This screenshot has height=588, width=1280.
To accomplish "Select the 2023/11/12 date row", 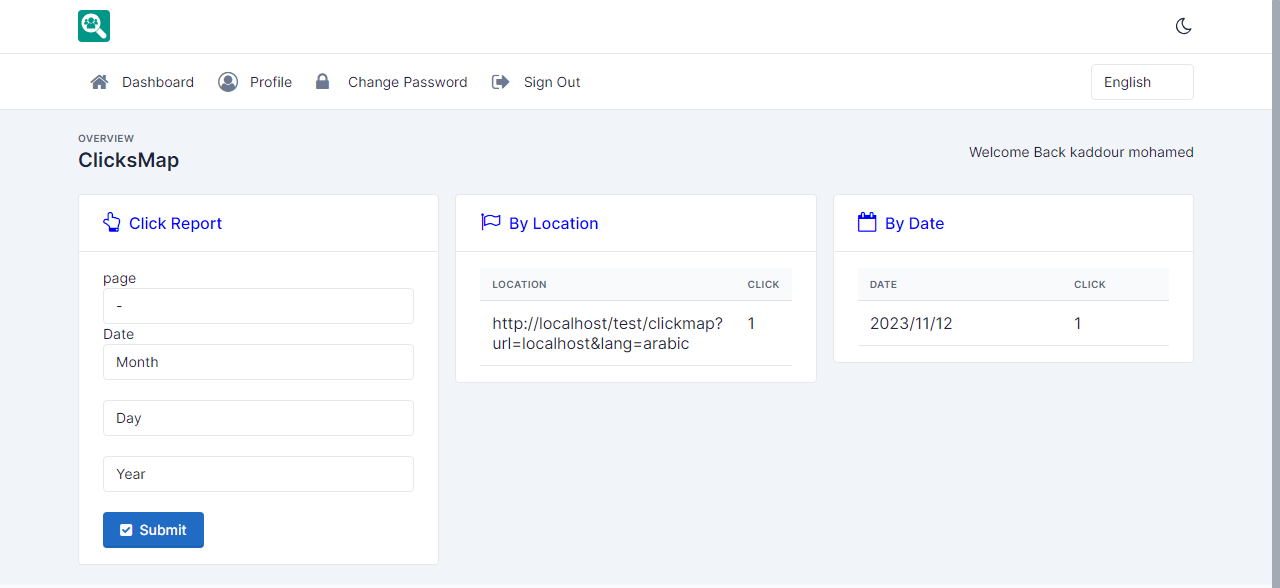I will pyautogui.click(x=1013, y=323).
